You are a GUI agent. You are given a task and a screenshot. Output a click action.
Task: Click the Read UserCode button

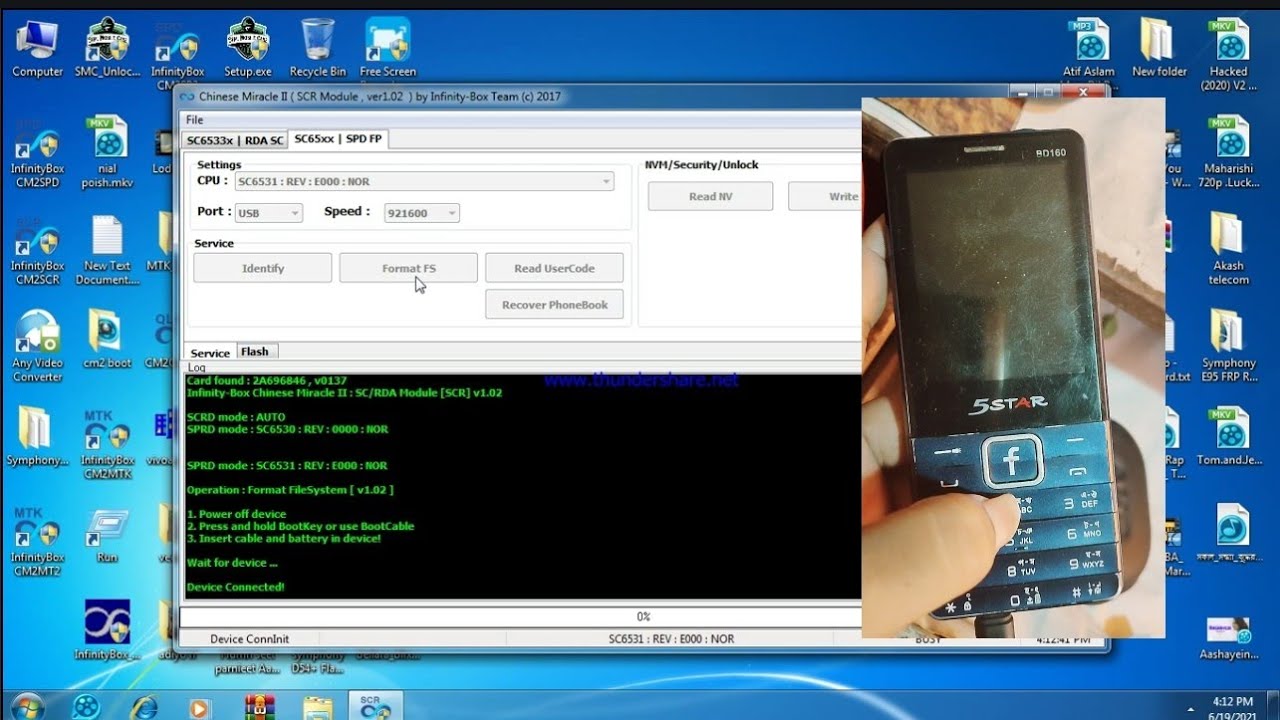pyautogui.click(x=554, y=268)
